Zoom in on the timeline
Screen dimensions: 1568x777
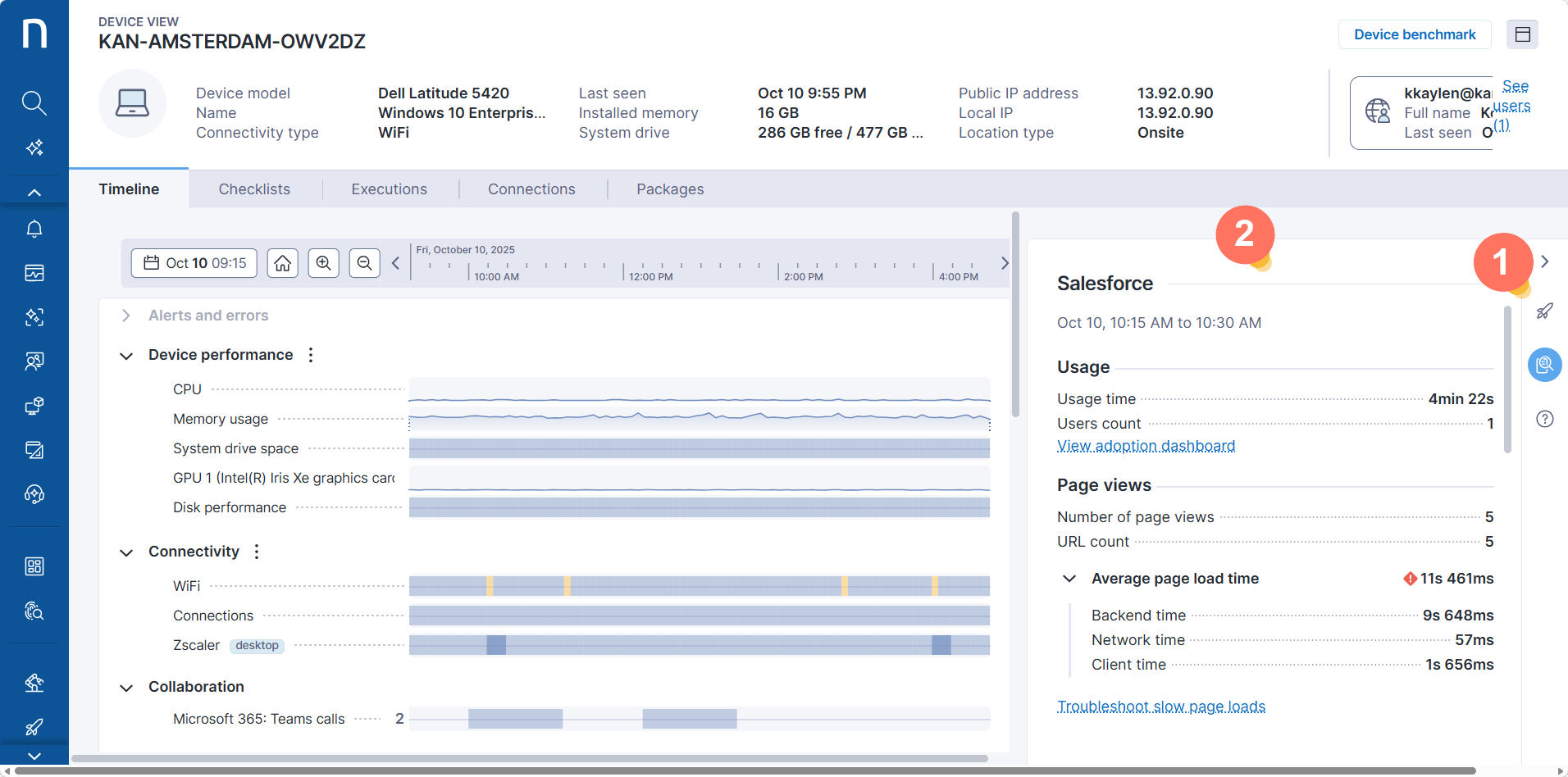click(324, 263)
